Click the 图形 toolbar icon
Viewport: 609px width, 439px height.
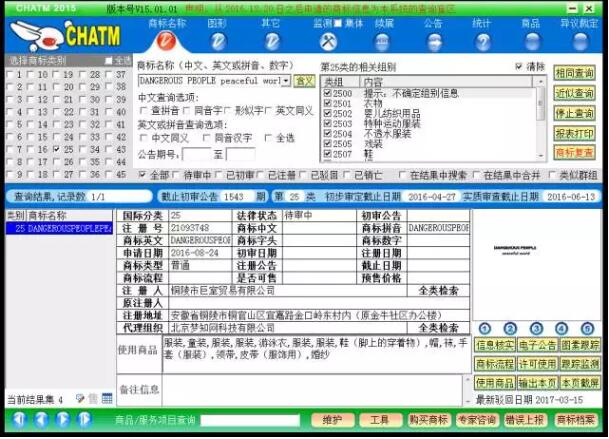tap(218, 41)
